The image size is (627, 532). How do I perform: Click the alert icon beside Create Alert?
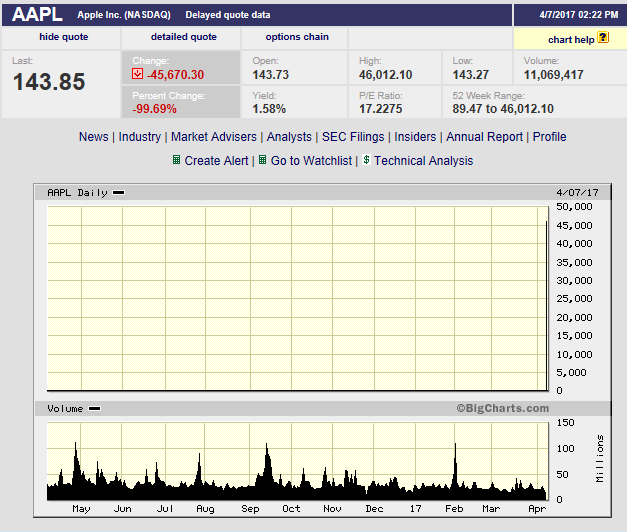[177, 160]
